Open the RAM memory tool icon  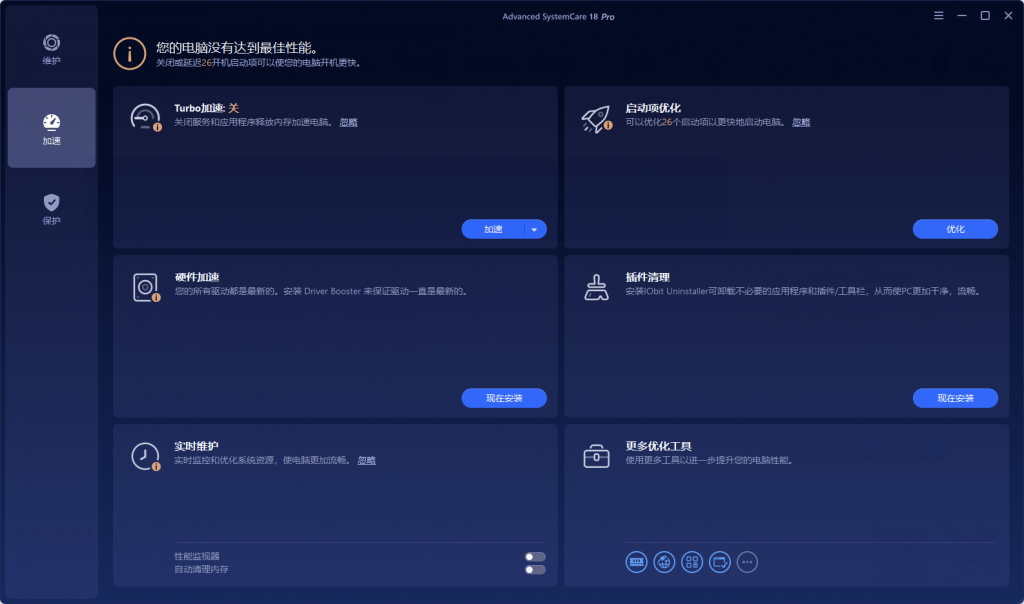click(x=637, y=562)
